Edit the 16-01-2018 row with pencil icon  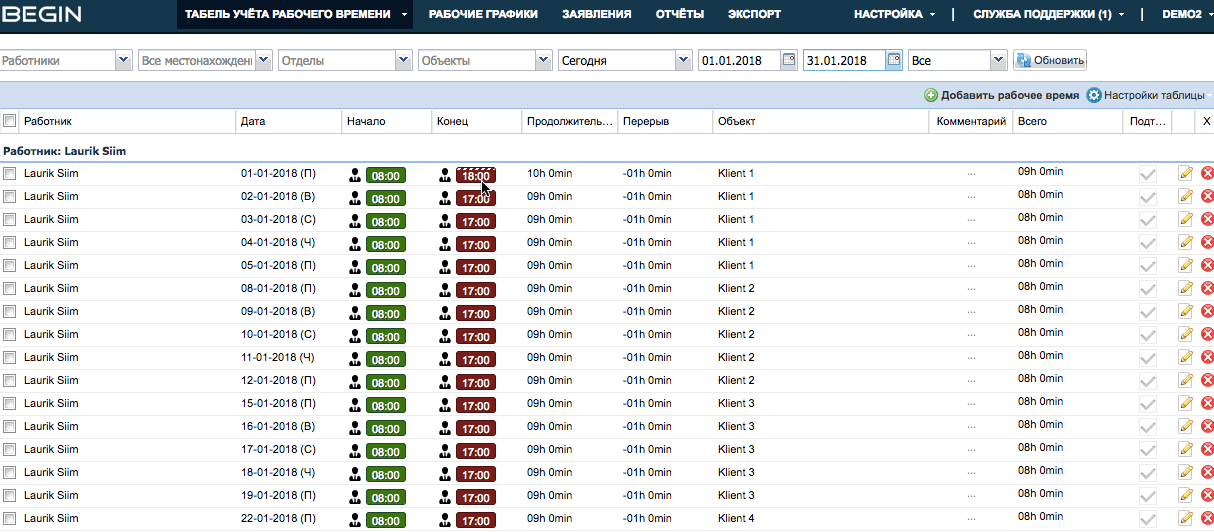1186,426
